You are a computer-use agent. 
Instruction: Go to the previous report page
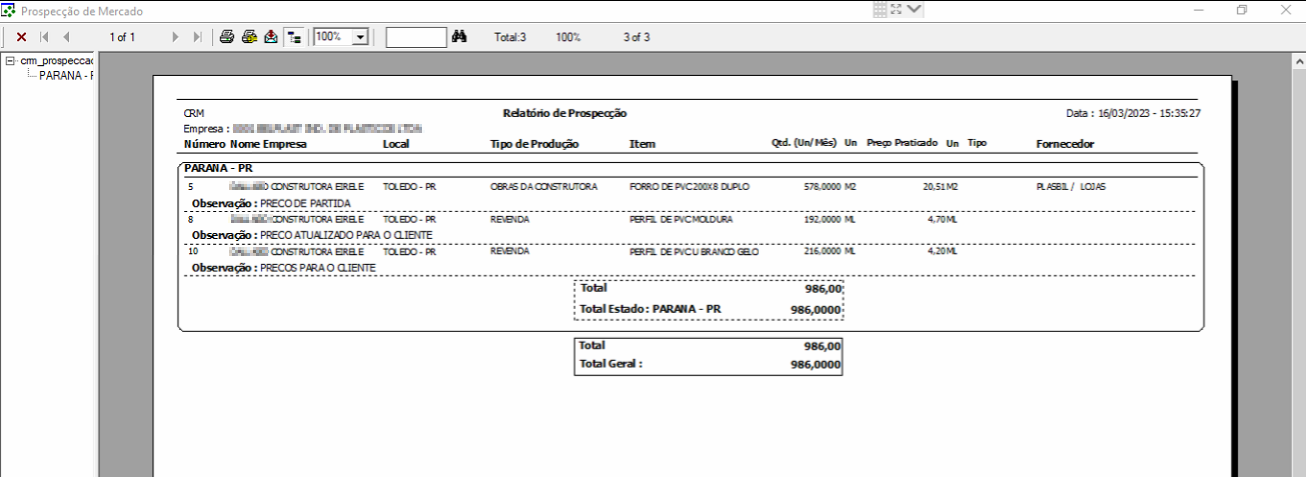[x=66, y=37]
